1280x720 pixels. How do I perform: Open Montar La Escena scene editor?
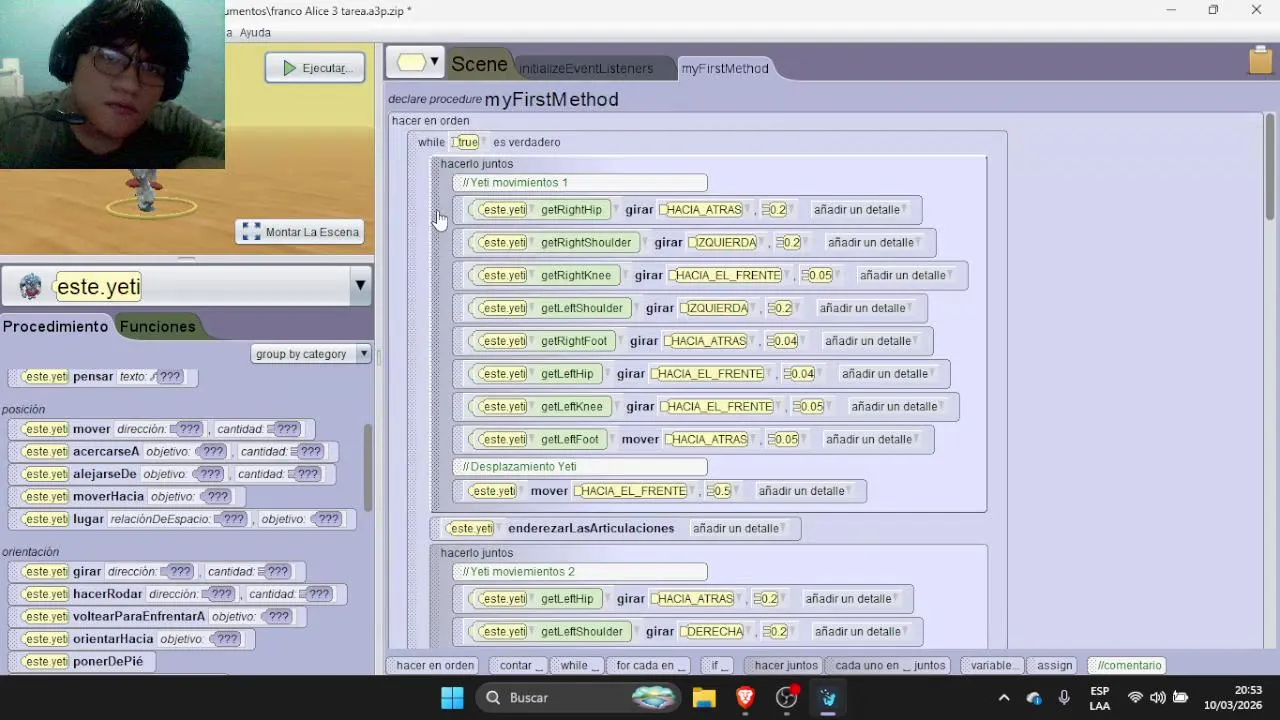(x=301, y=232)
